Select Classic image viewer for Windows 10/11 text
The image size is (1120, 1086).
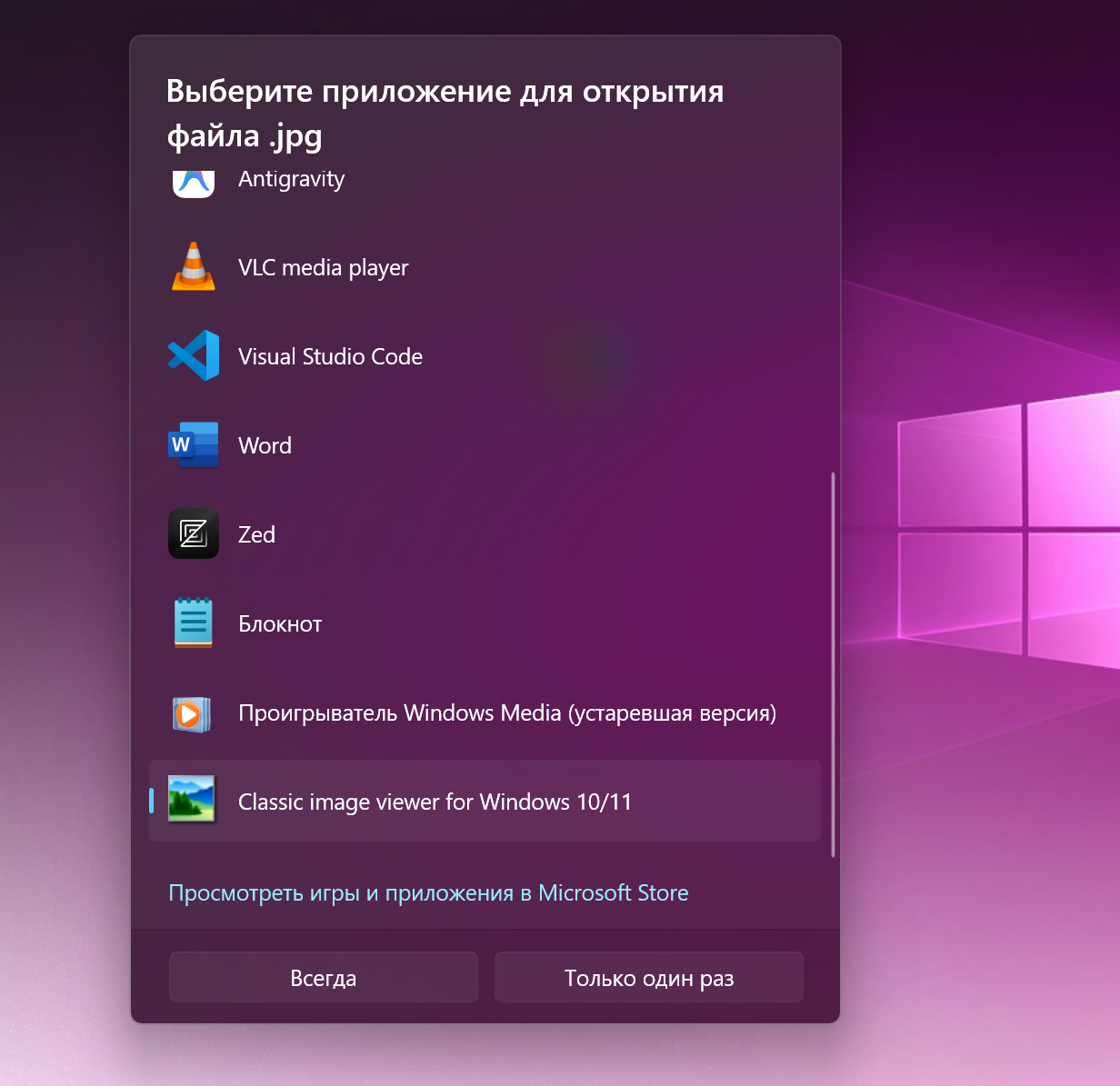coord(435,802)
